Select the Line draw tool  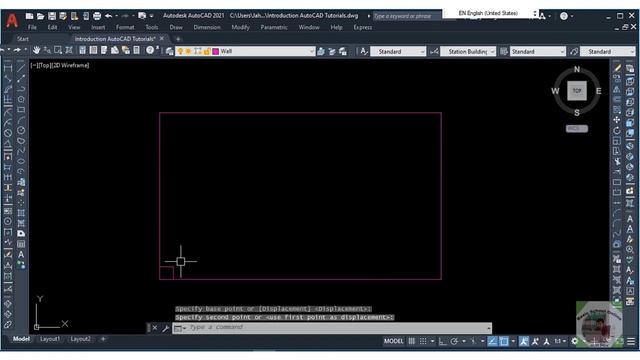(x=21, y=68)
